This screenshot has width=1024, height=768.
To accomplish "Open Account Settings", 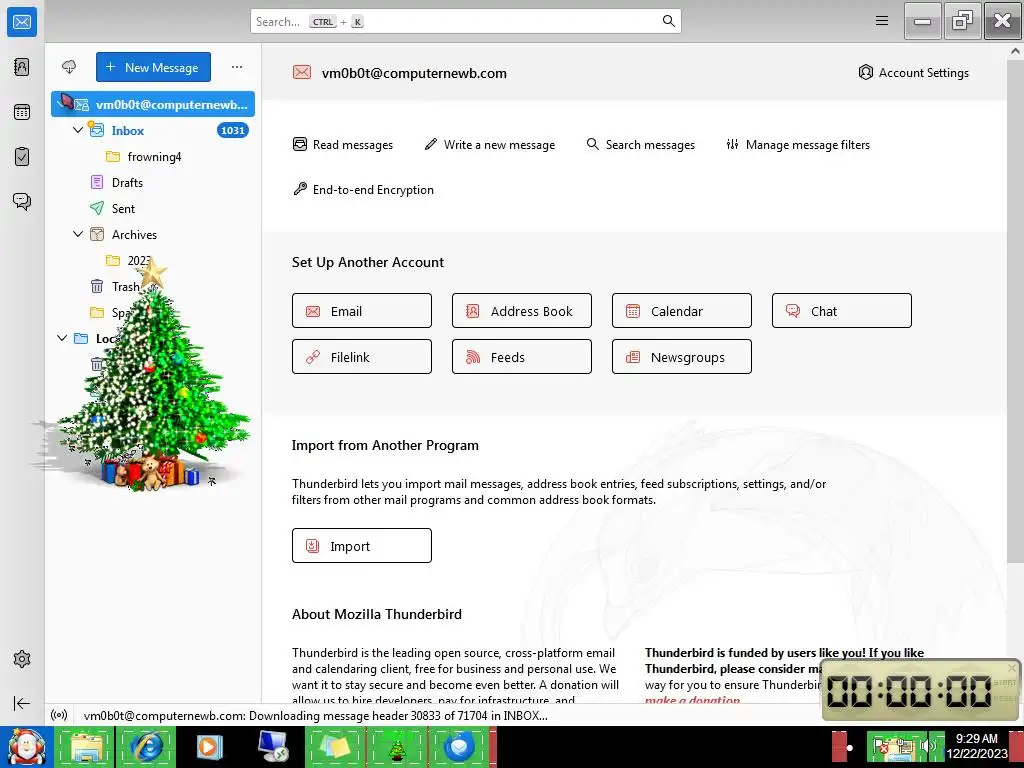I will click(914, 72).
